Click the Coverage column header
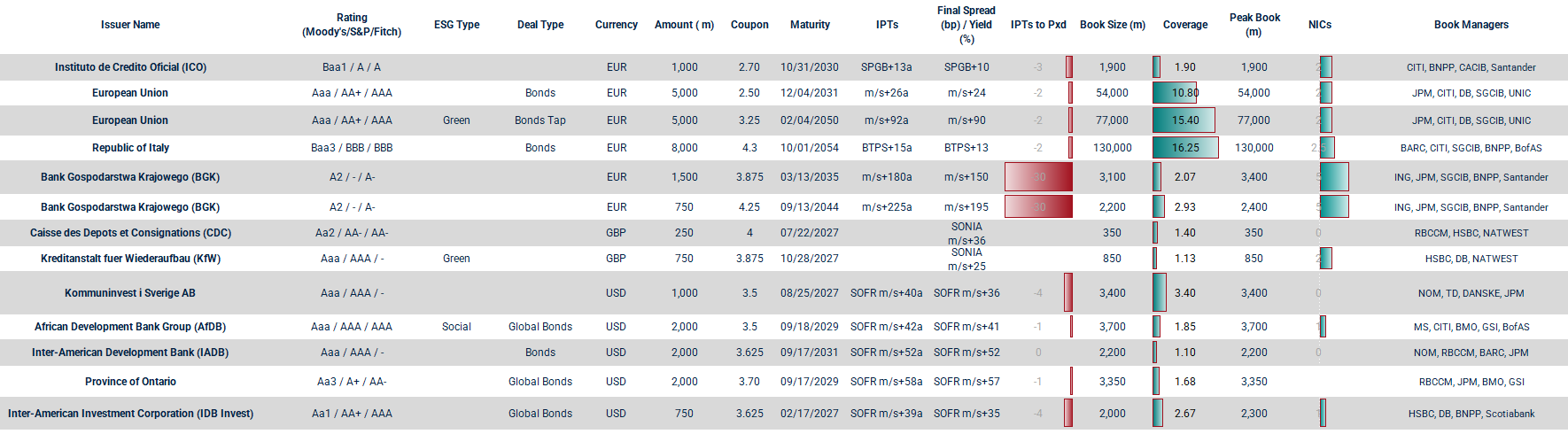1568x434 pixels. (1185, 25)
